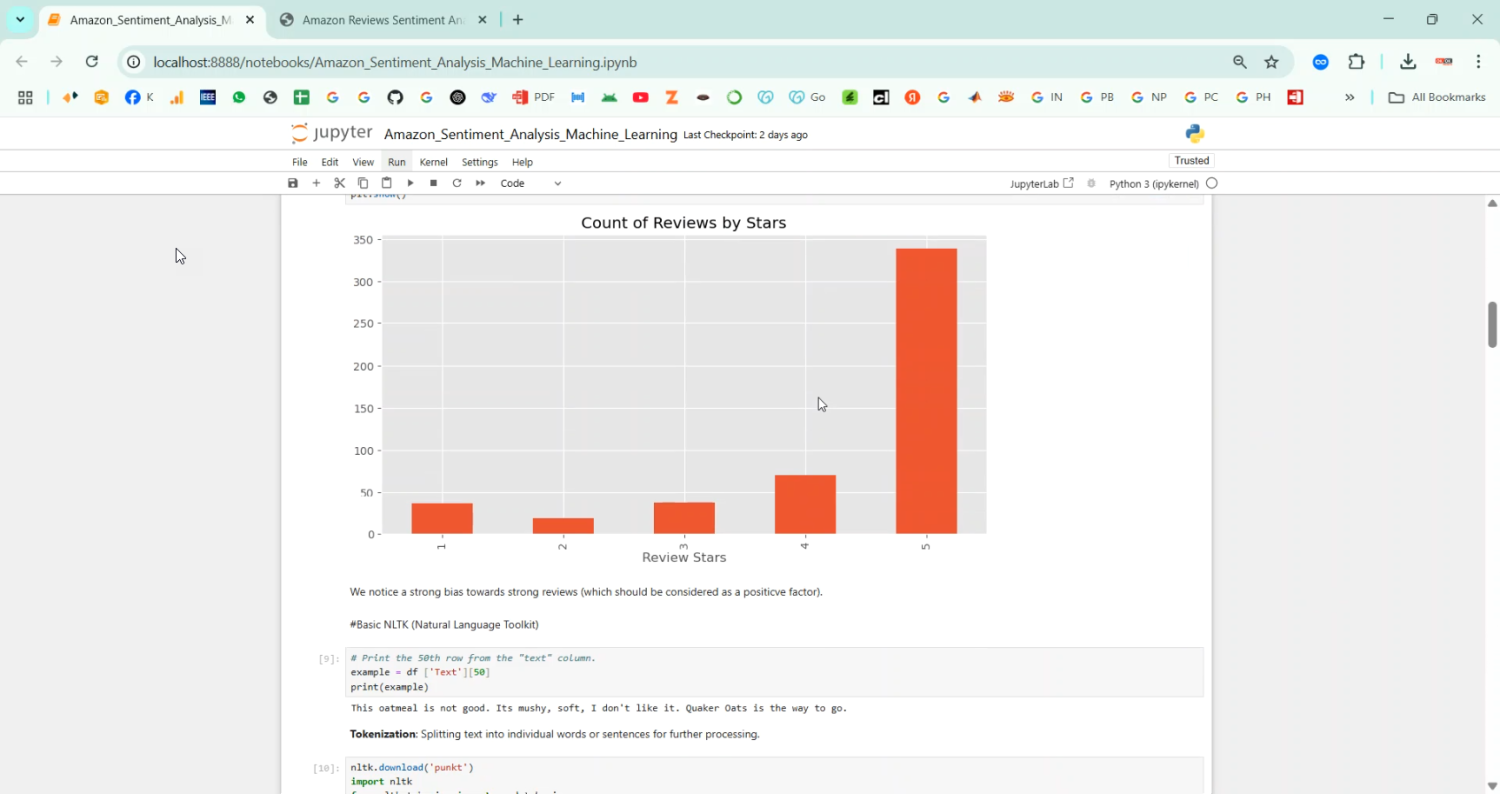The image size is (1500, 794).
Task: Restart the kernel using circular arrow icon
Action: pyautogui.click(x=457, y=183)
